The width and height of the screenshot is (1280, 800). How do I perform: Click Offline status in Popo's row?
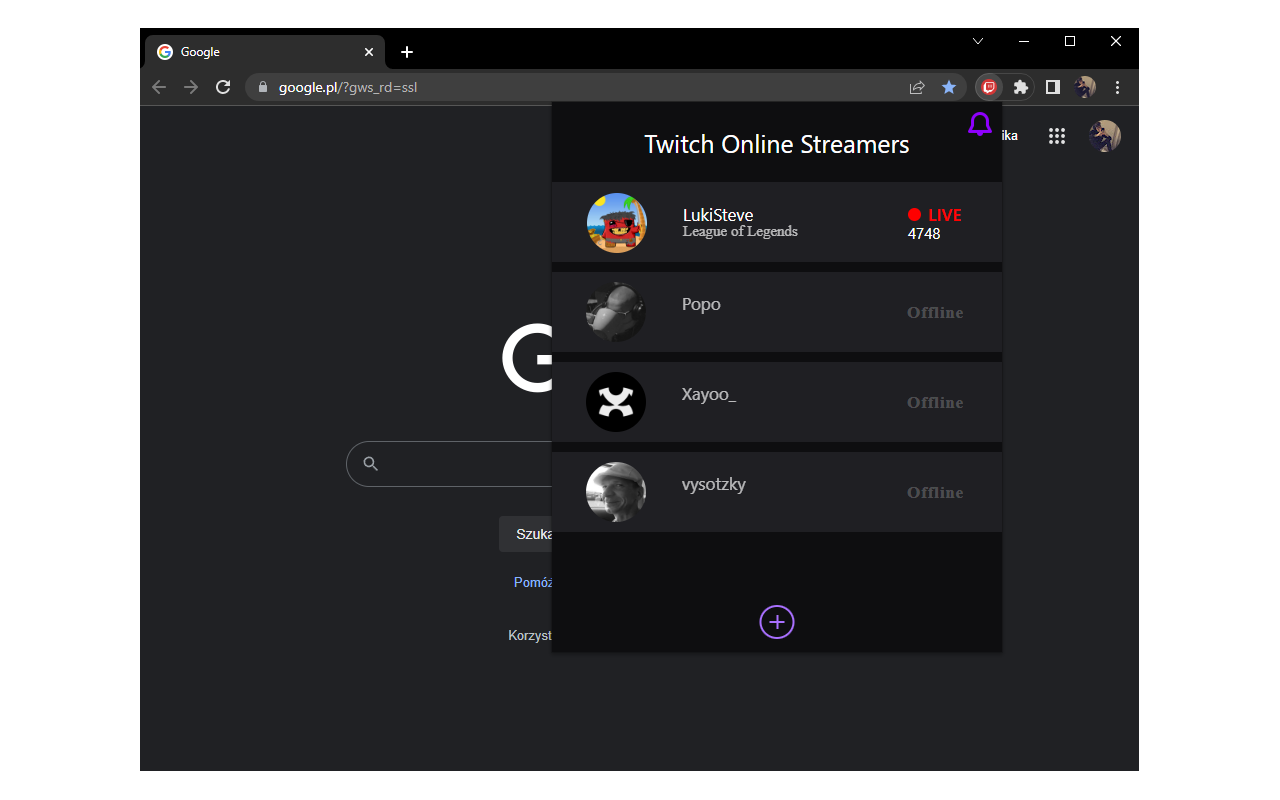tap(935, 313)
